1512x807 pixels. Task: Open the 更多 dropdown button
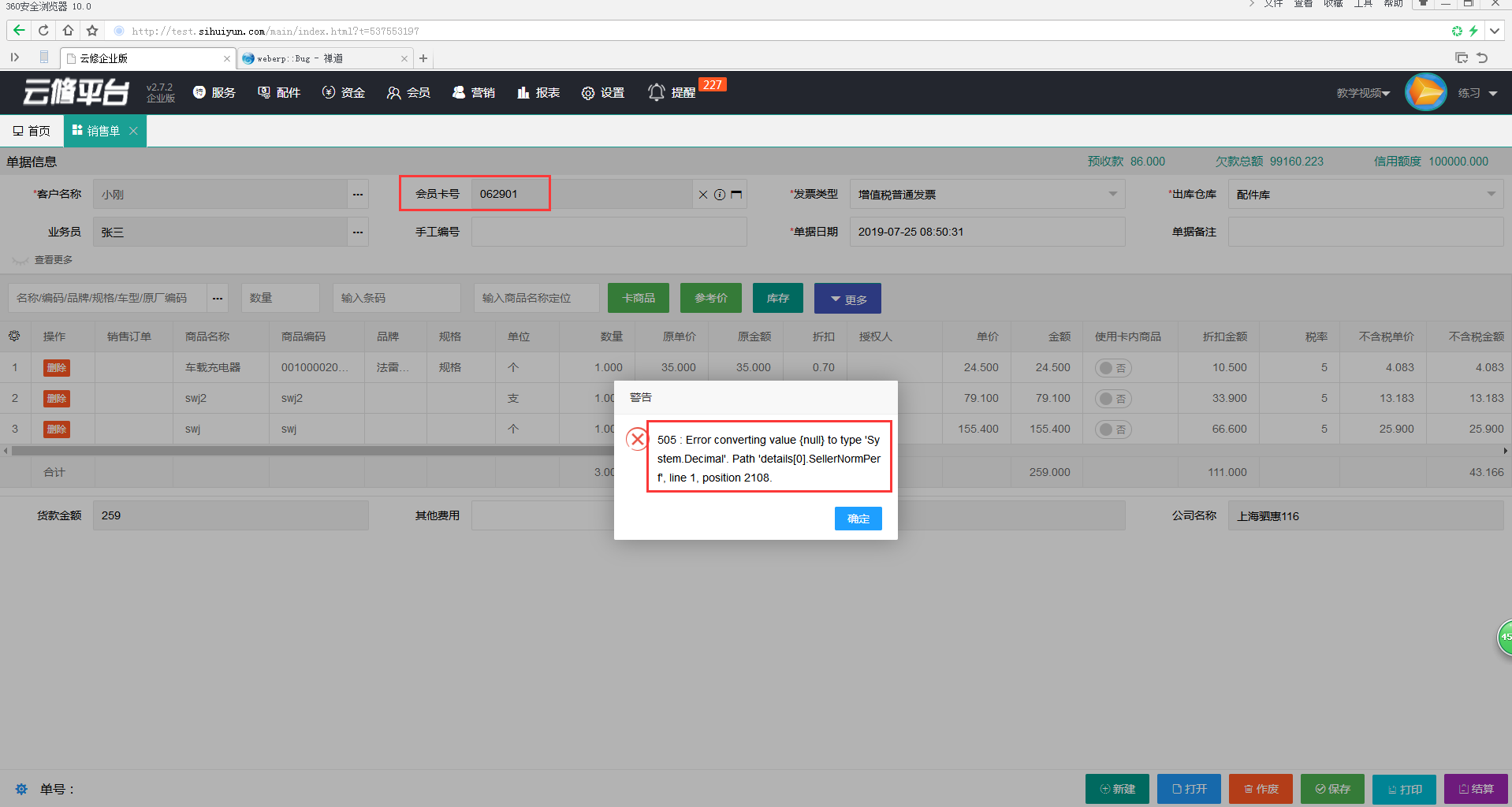tap(847, 299)
